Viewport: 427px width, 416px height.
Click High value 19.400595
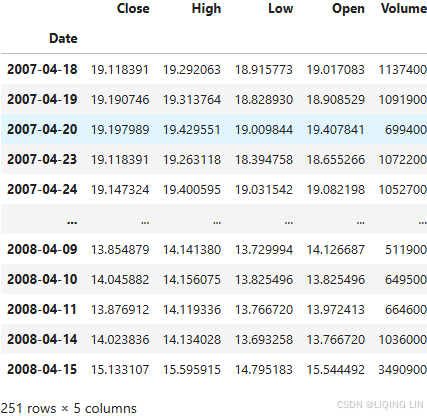point(192,190)
